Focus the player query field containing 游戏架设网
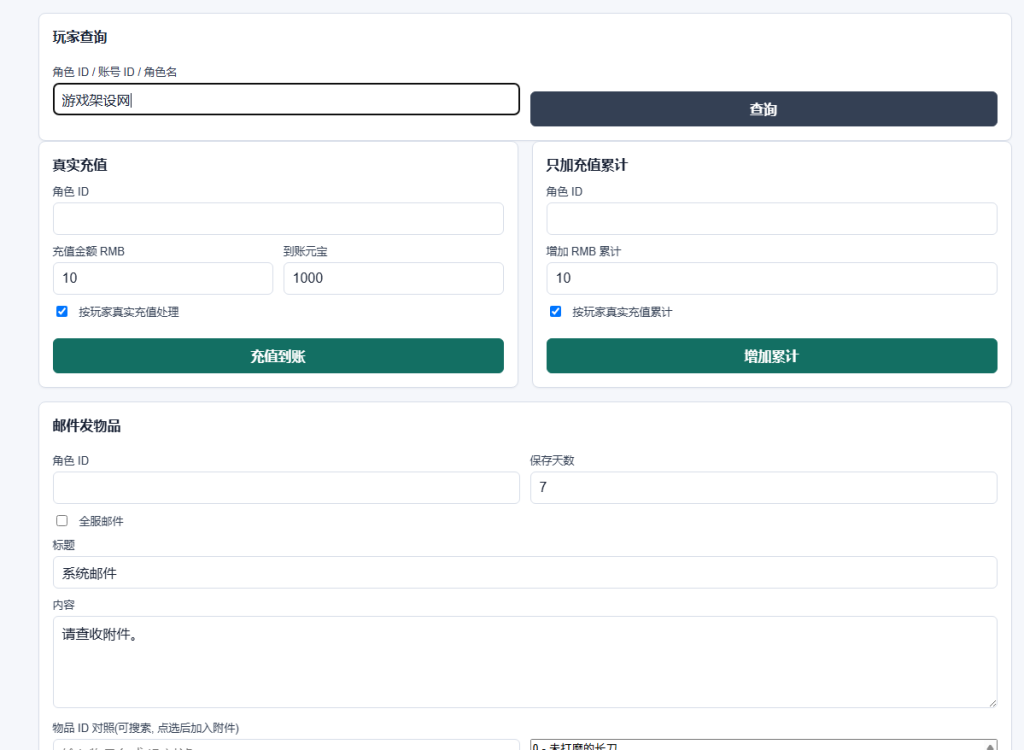1024x750 pixels. [x=286, y=99]
